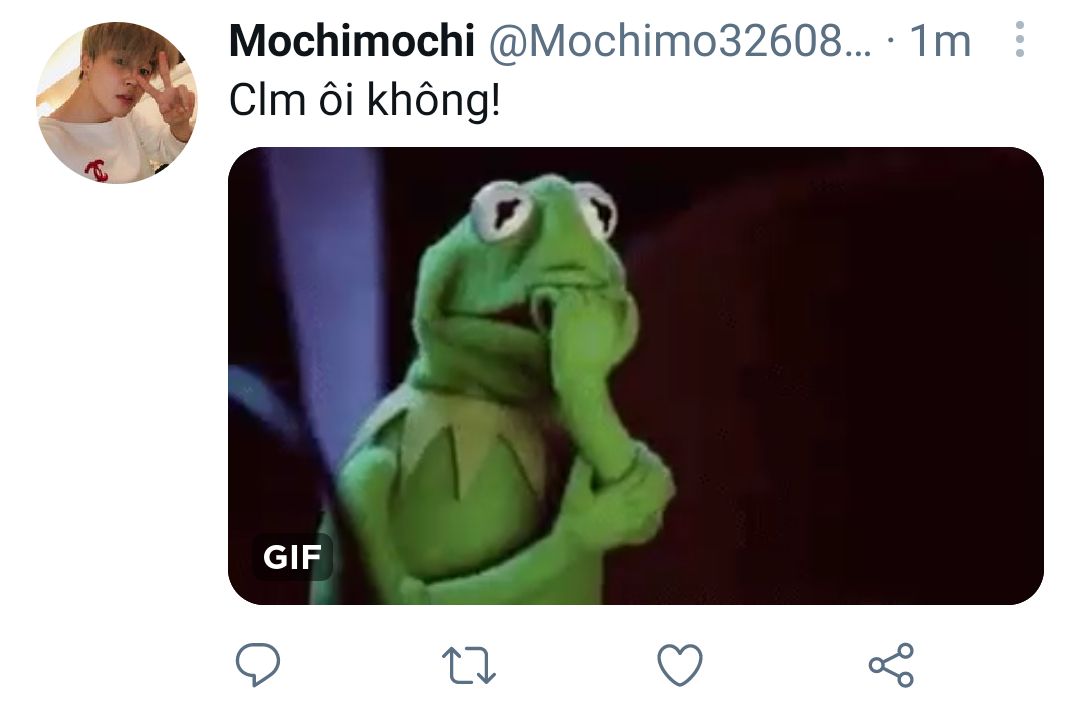The width and height of the screenshot is (1079, 720).
Task: Retweet this post using arrows icon
Action: coord(469,664)
